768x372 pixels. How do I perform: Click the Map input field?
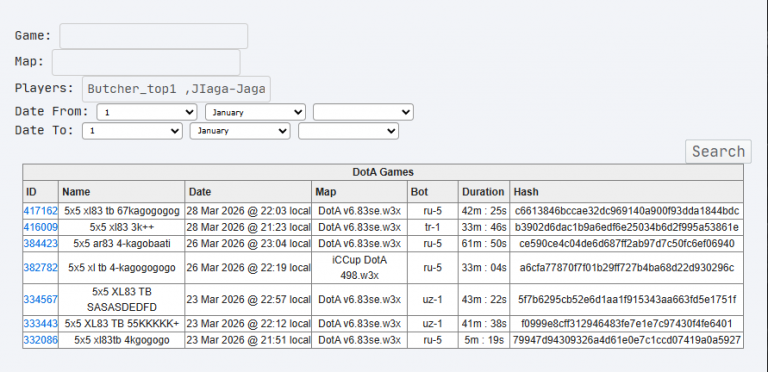point(146,63)
